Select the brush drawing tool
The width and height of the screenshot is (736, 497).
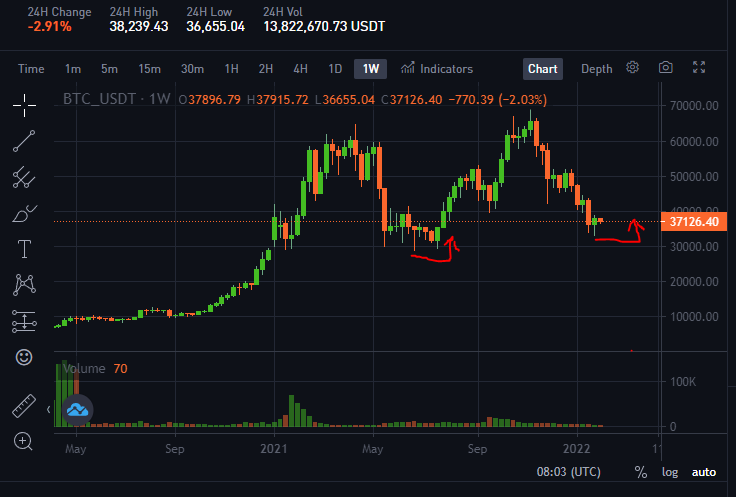pos(24,214)
